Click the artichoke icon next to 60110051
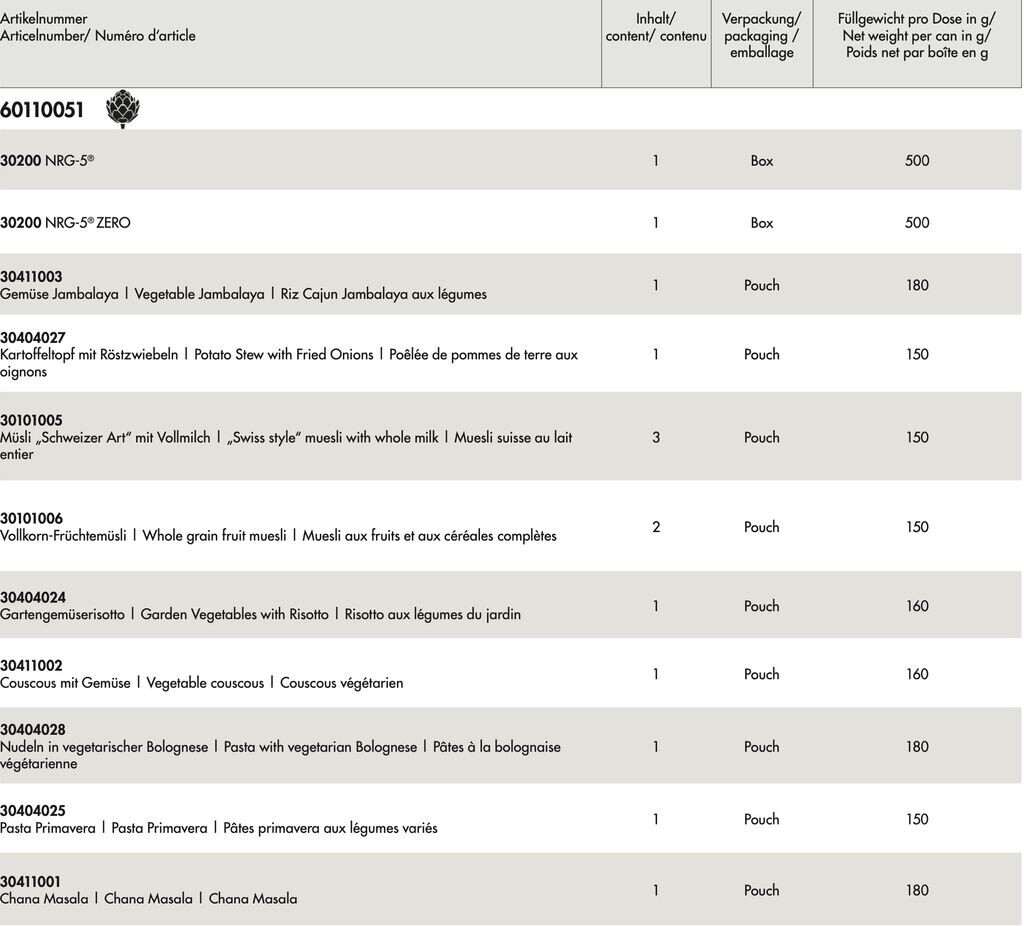 (123, 109)
